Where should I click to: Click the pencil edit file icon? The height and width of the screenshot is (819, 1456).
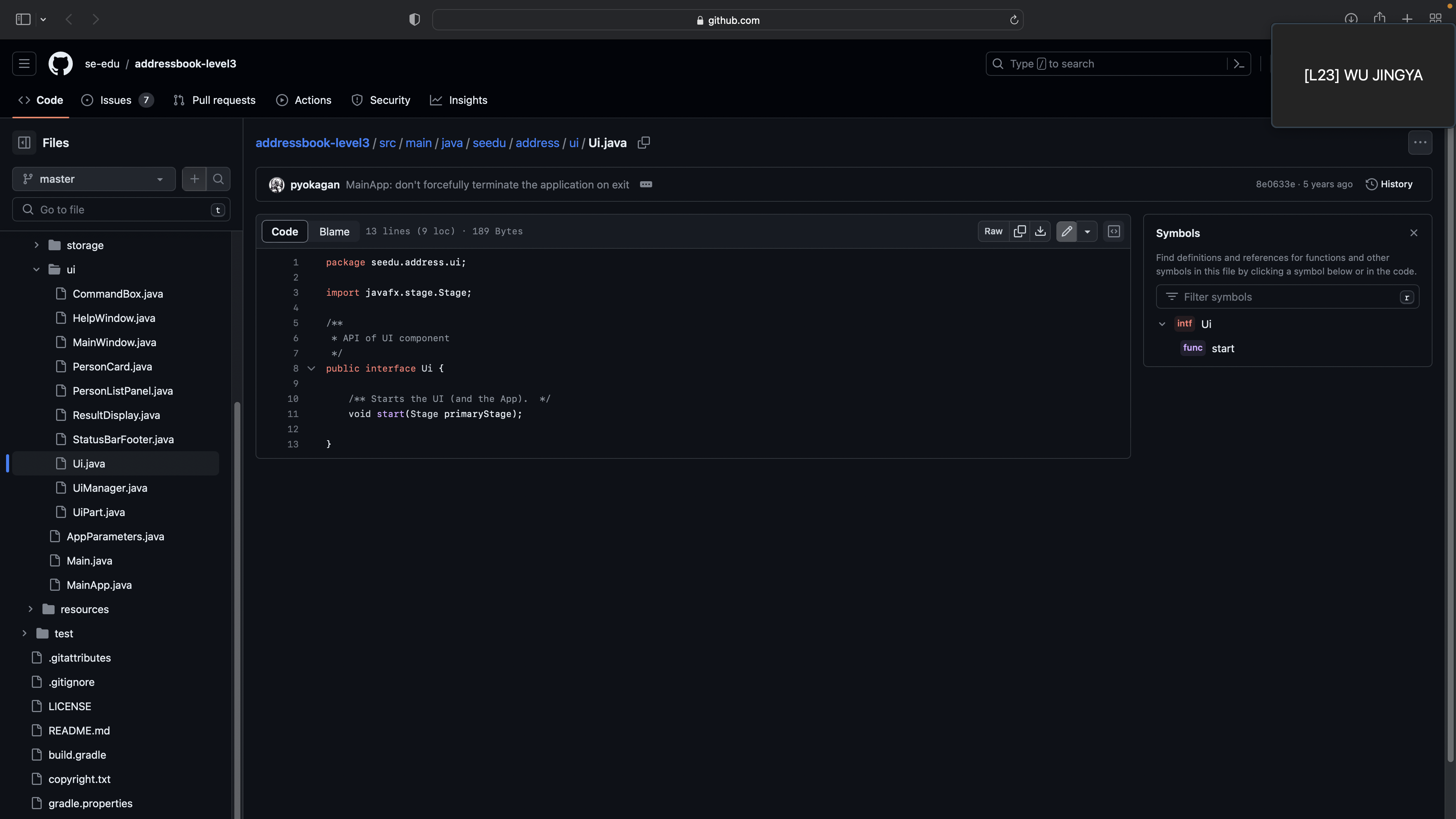click(1067, 231)
